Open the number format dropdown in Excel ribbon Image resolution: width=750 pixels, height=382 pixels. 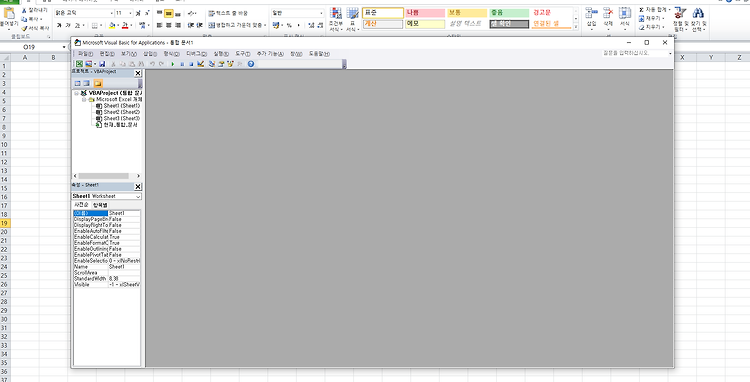tap(321, 13)
